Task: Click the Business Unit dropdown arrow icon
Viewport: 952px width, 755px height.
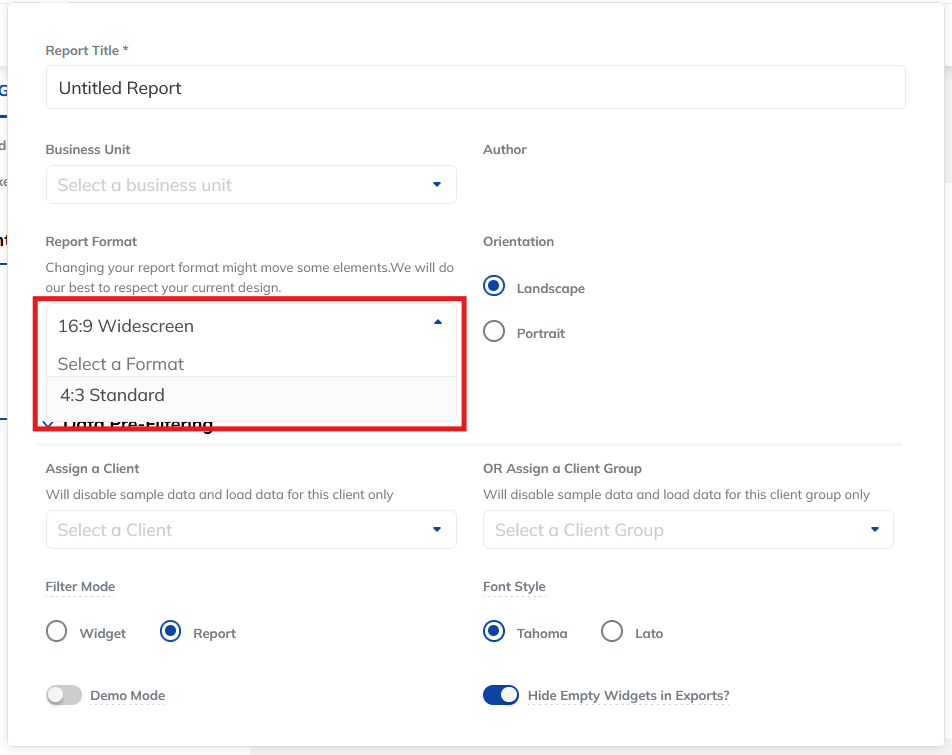Action: point(437,185)
